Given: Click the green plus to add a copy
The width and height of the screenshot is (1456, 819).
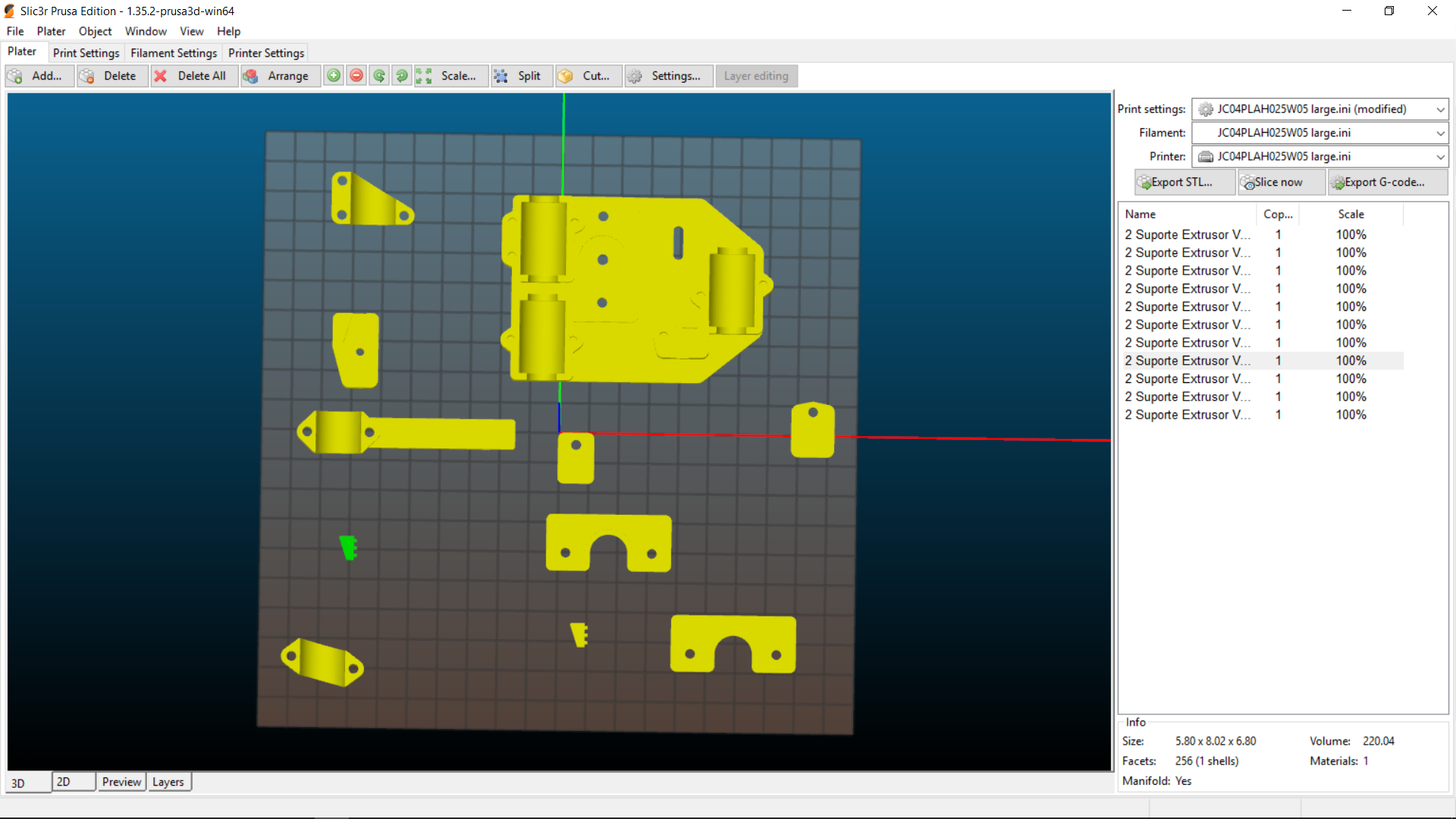Looking at the screenshot, I should (x=334, y=76).
